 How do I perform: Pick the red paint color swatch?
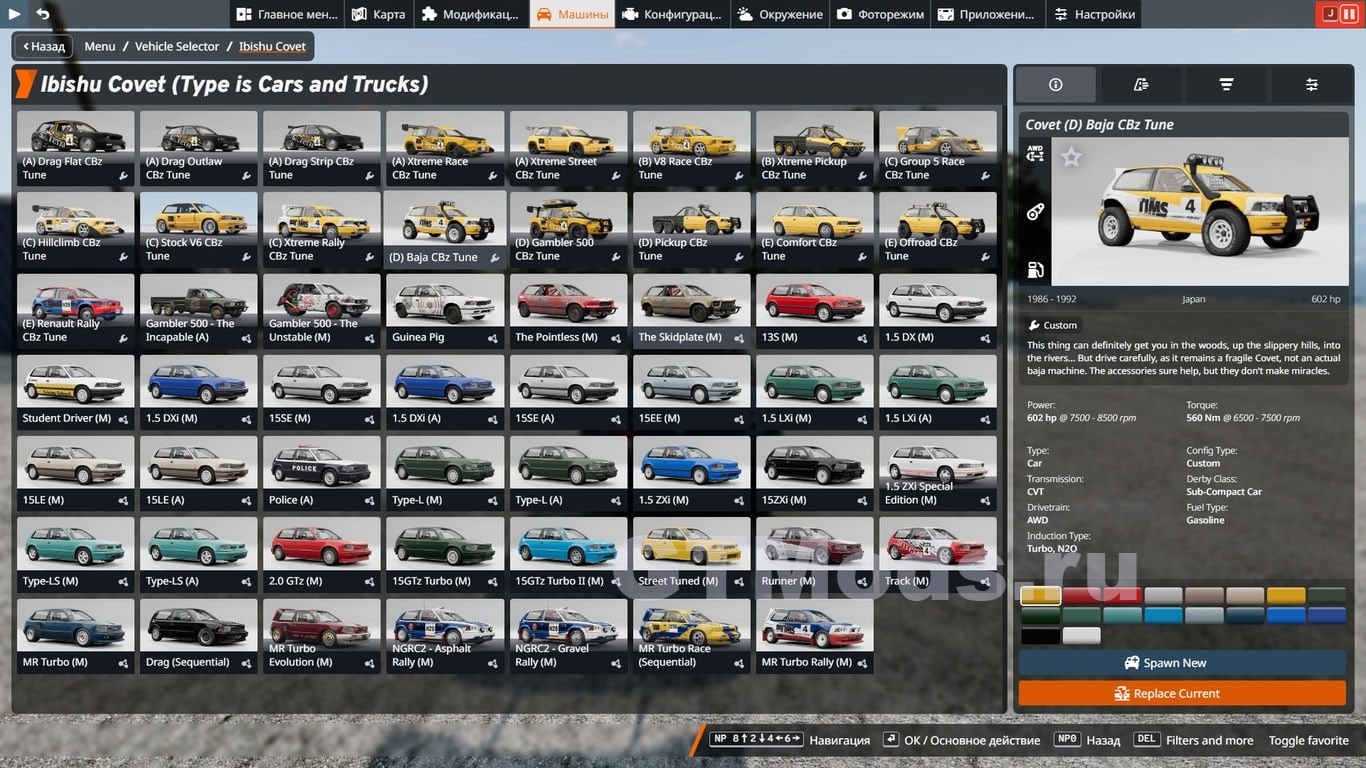1102,596
